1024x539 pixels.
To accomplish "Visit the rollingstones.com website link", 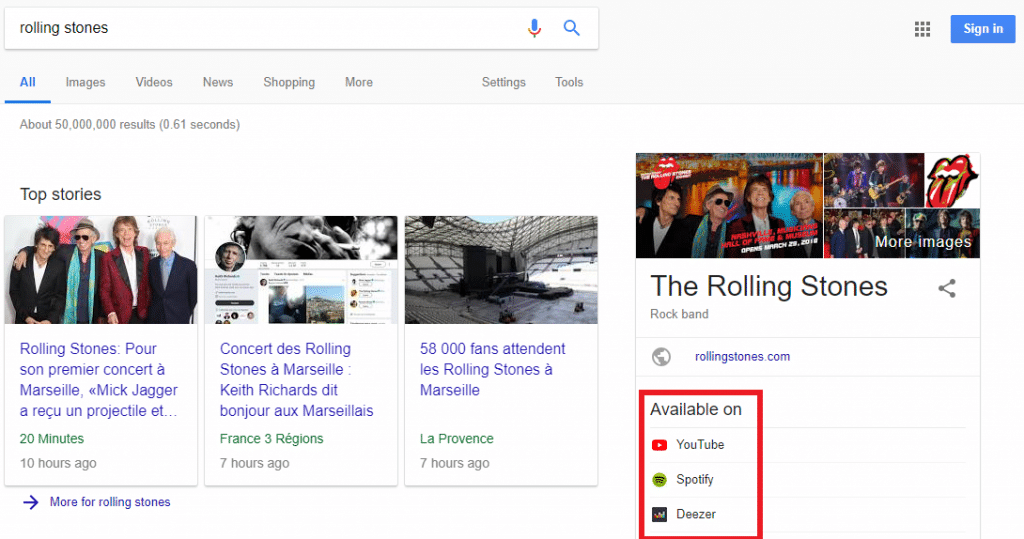I will click(x=743, y=357).
